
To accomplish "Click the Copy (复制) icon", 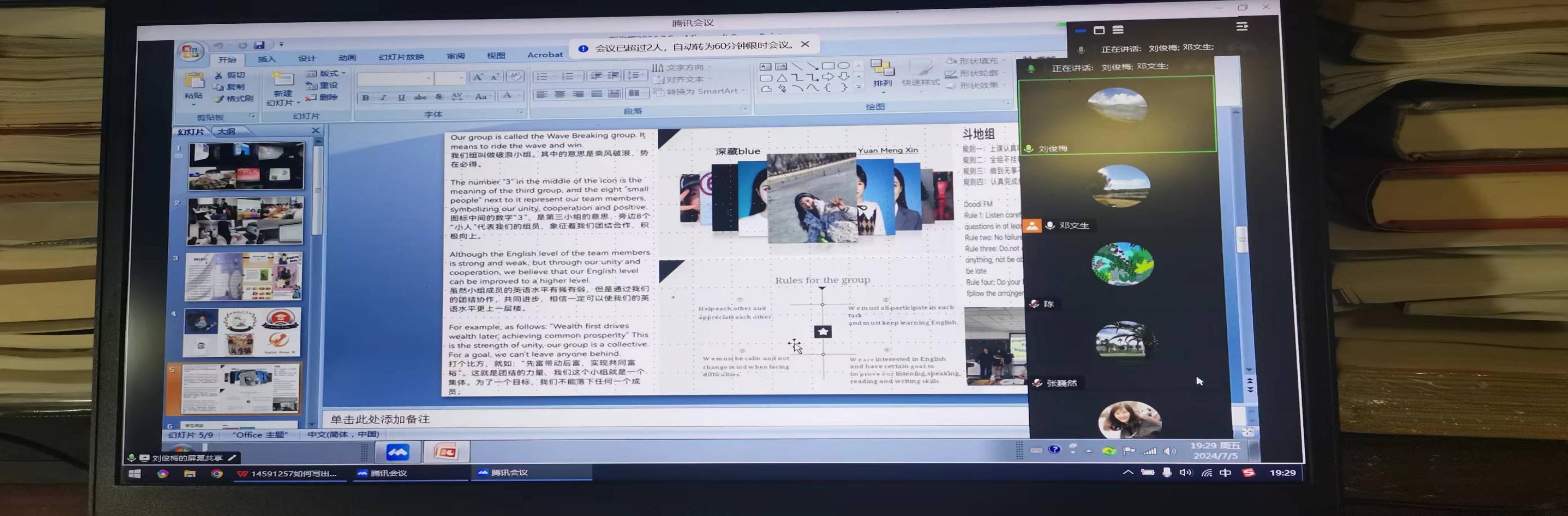I will (x=218, y=87).
